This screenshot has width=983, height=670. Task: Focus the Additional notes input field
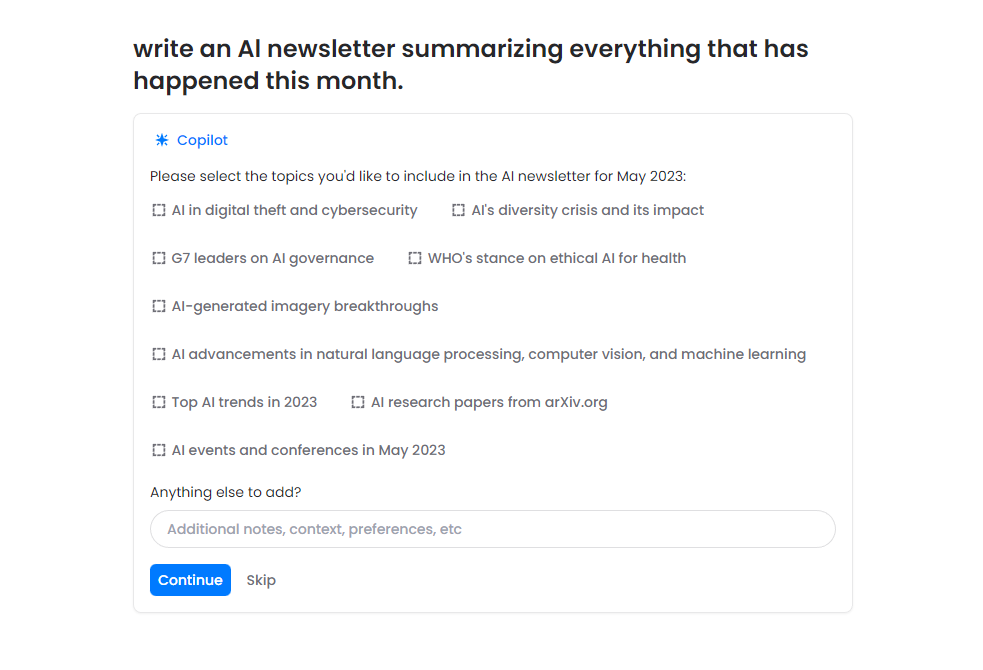[x=492, y=529]
